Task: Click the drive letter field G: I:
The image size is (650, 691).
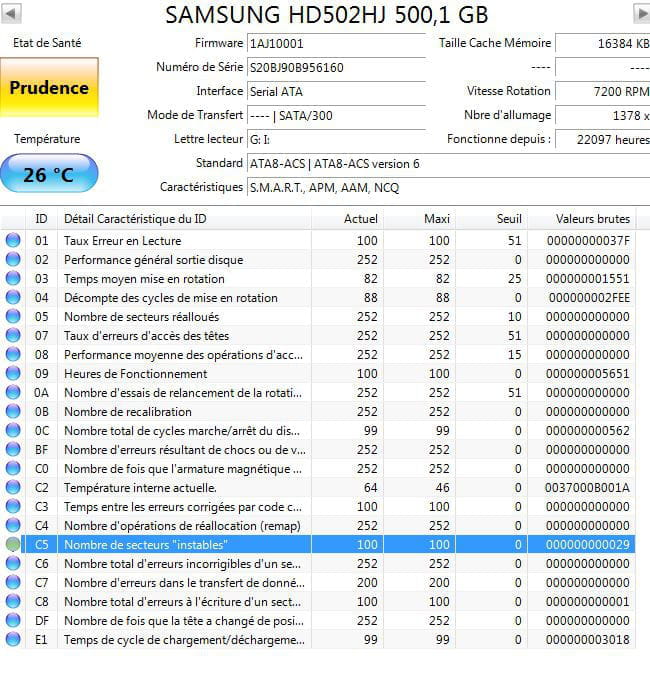Action: click(x=336, y=140)
